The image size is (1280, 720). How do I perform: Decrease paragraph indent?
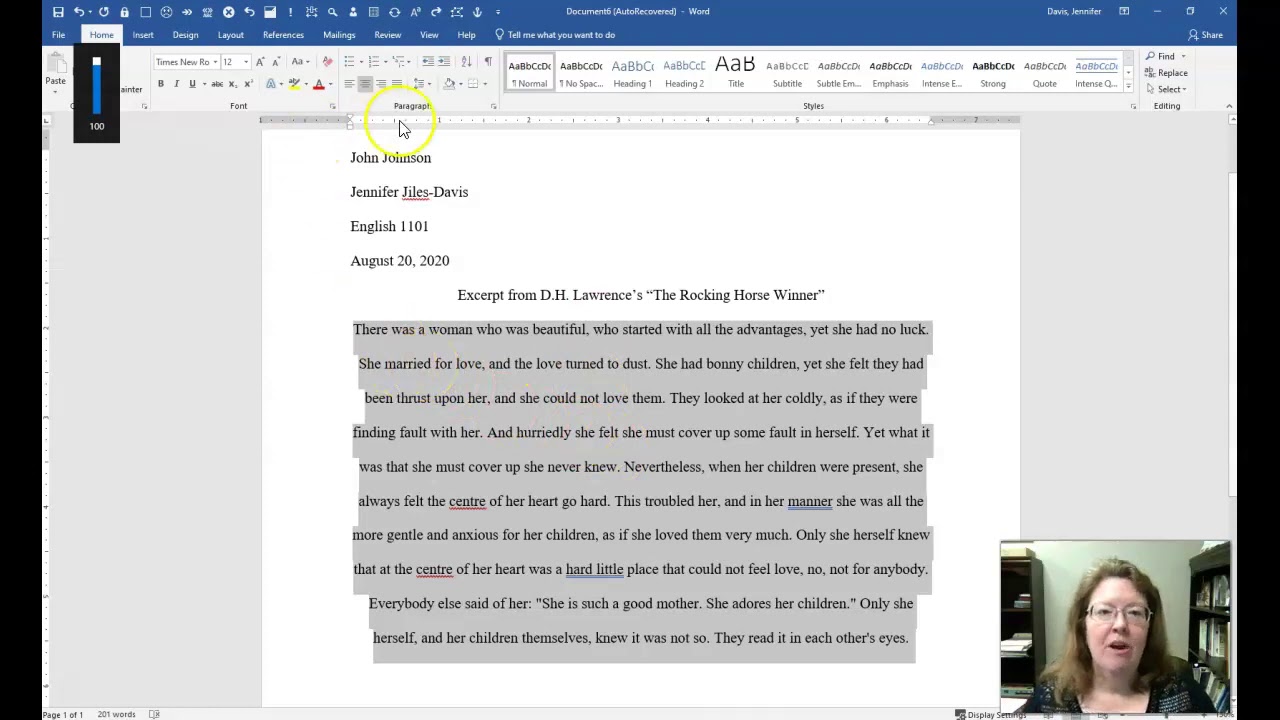428,62
